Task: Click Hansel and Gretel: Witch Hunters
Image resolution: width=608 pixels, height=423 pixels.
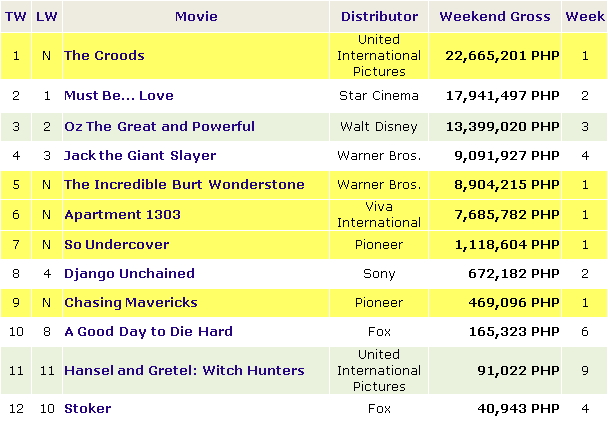Action: tap(184, 371)
